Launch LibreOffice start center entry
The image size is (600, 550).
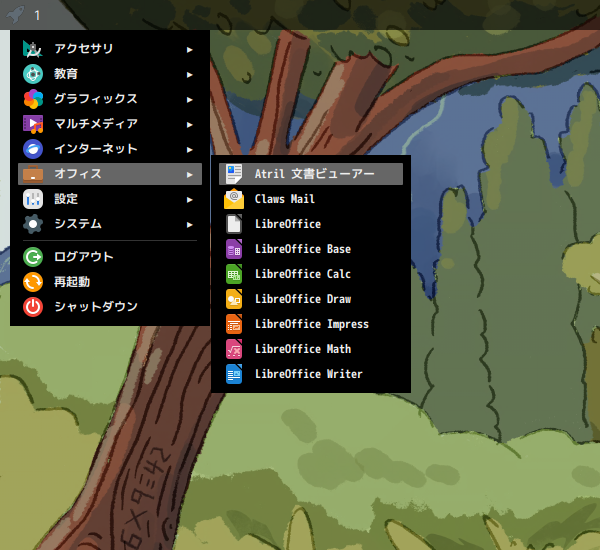[x=311, y=224]
